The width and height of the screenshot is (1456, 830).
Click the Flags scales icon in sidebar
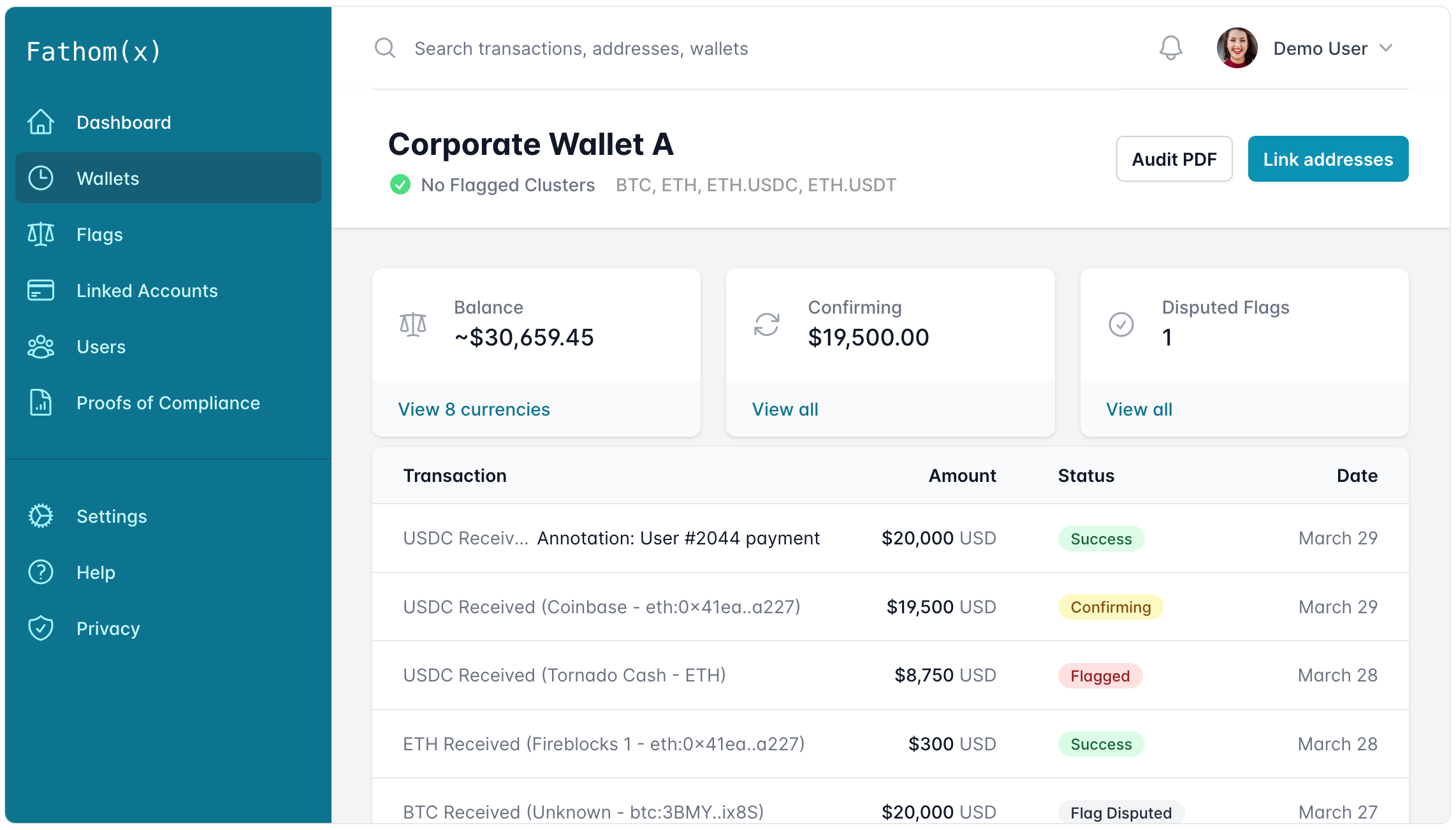click(x=41, y=235)
